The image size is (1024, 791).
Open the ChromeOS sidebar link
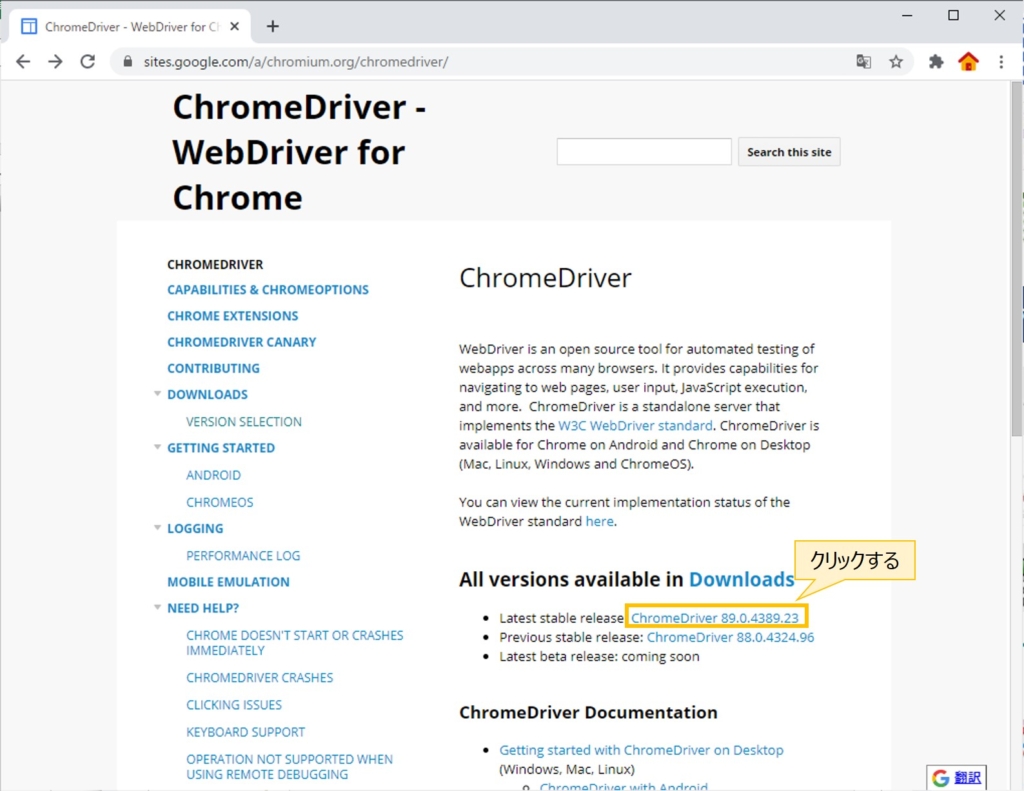click(219, 502)
